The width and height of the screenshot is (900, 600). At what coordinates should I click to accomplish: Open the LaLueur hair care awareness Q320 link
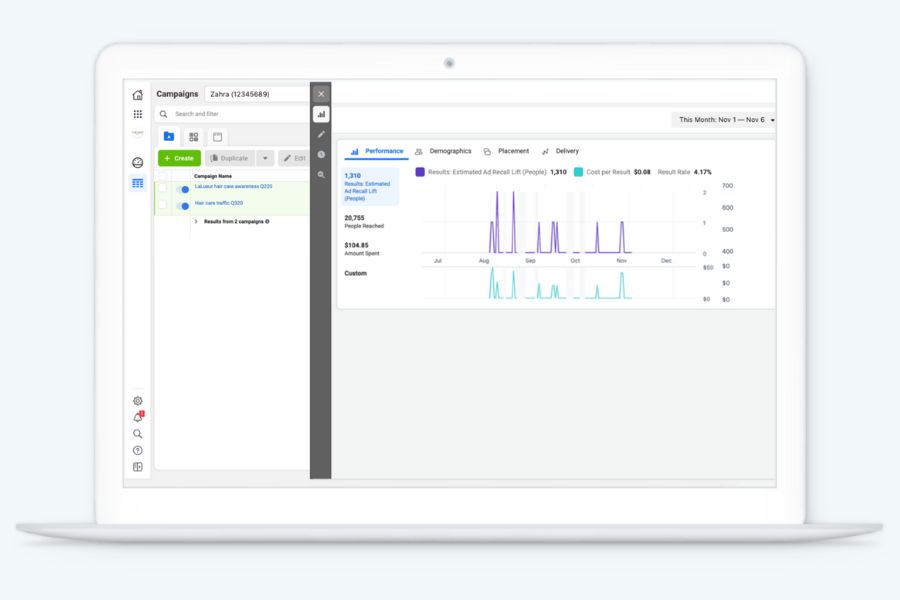click(233, 187)
